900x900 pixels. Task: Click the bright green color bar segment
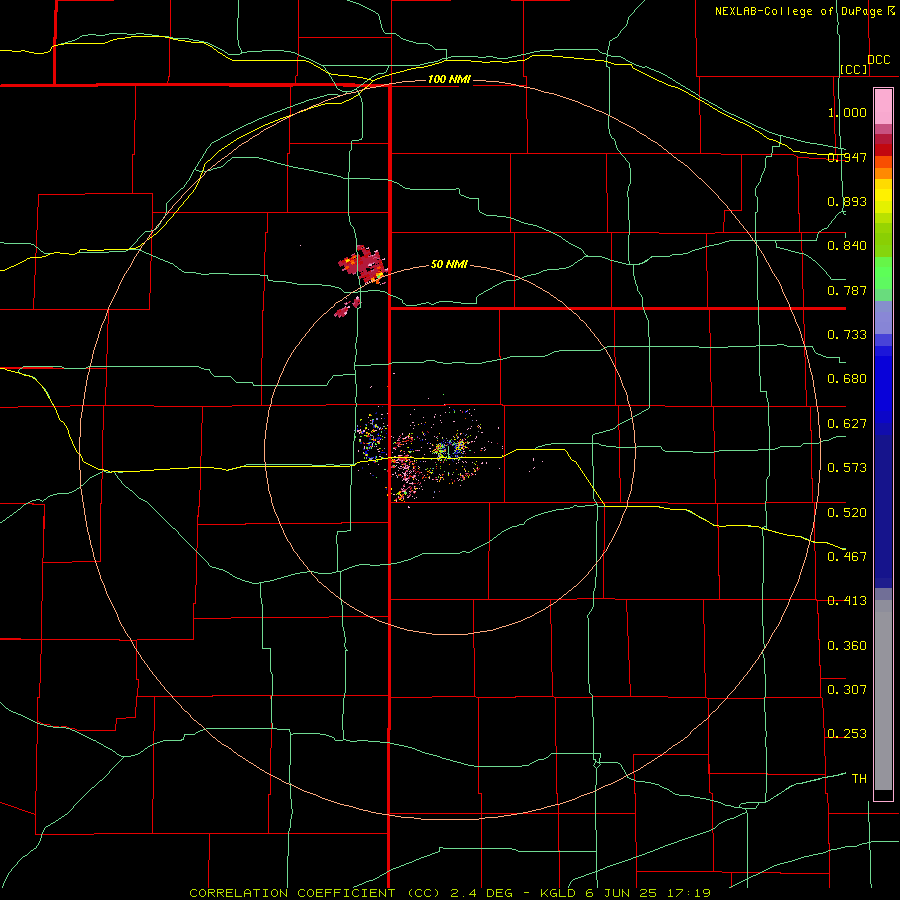point(883,273)
